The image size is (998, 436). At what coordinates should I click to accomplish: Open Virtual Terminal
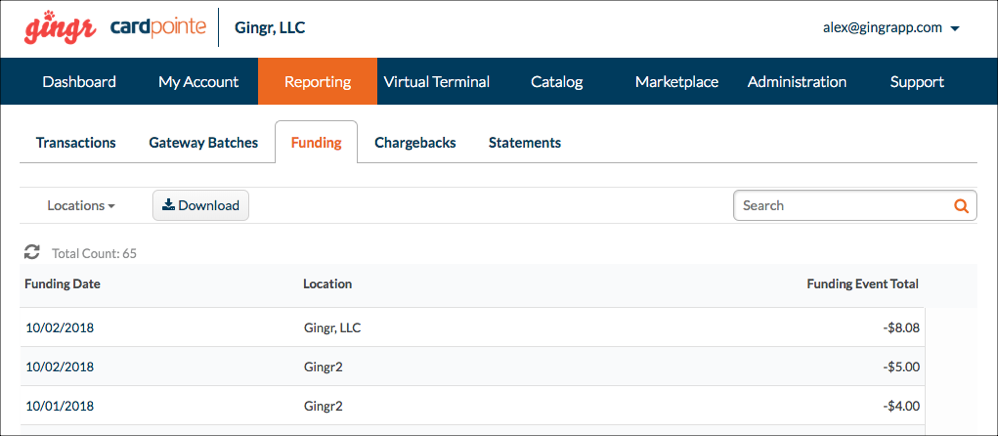437,81
